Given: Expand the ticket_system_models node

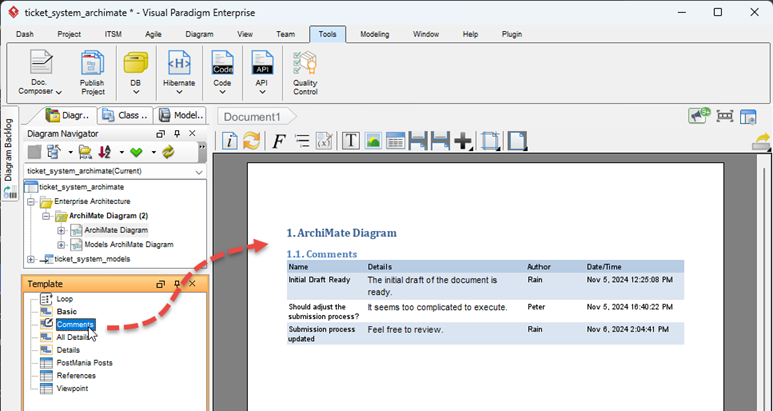Looking at the screenshot, I should point(31,259).
